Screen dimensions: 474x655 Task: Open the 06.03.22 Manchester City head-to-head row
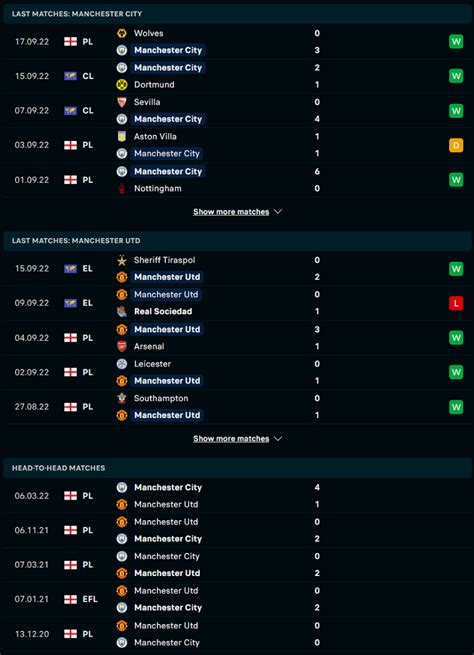pos(237,496)
